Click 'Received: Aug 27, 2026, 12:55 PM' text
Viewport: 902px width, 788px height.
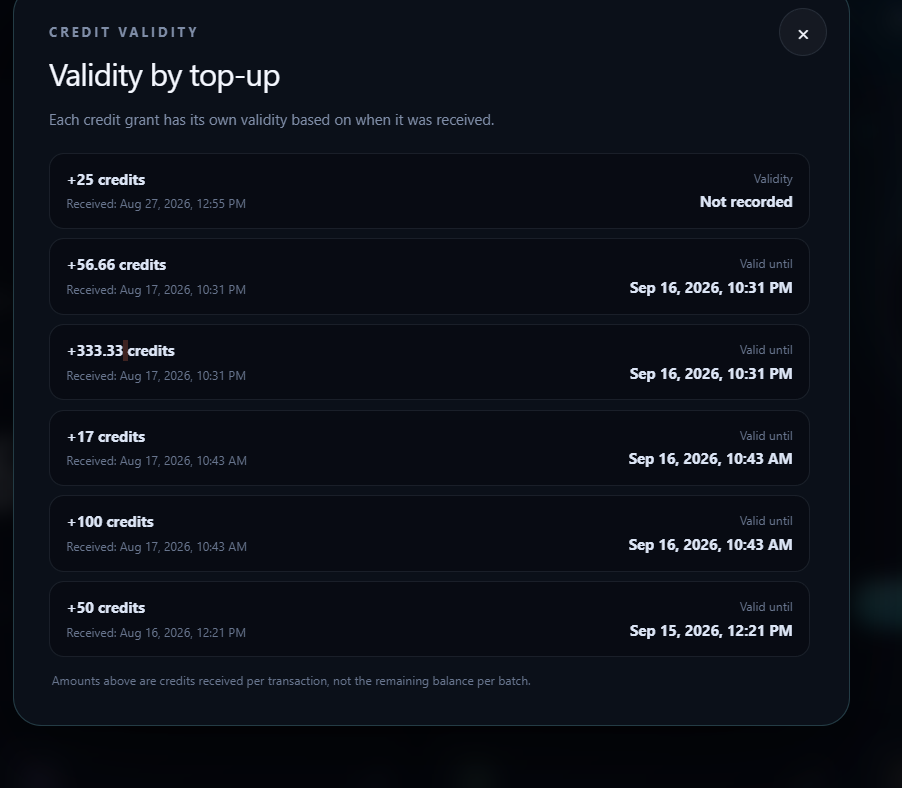click(x=156, y=204)
